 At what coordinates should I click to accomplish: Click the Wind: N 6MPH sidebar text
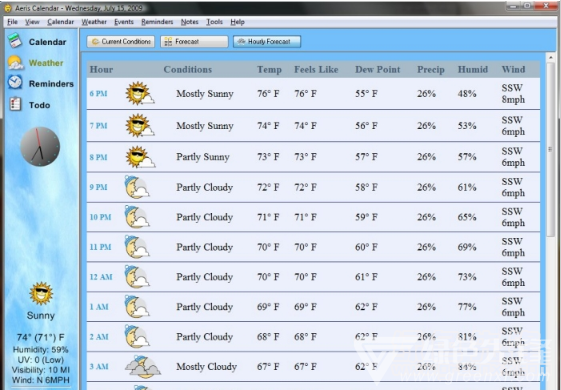click(x=41, y=380)
